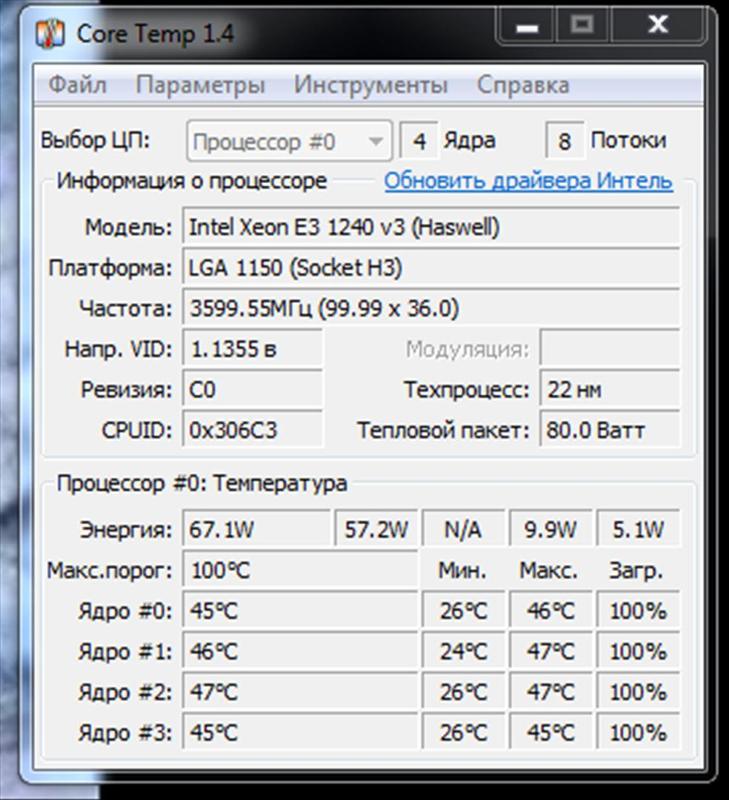Click Ядро #1 maximum temperature 47°C
Viewport: 729px width, 800px height.
click(550, 651)
